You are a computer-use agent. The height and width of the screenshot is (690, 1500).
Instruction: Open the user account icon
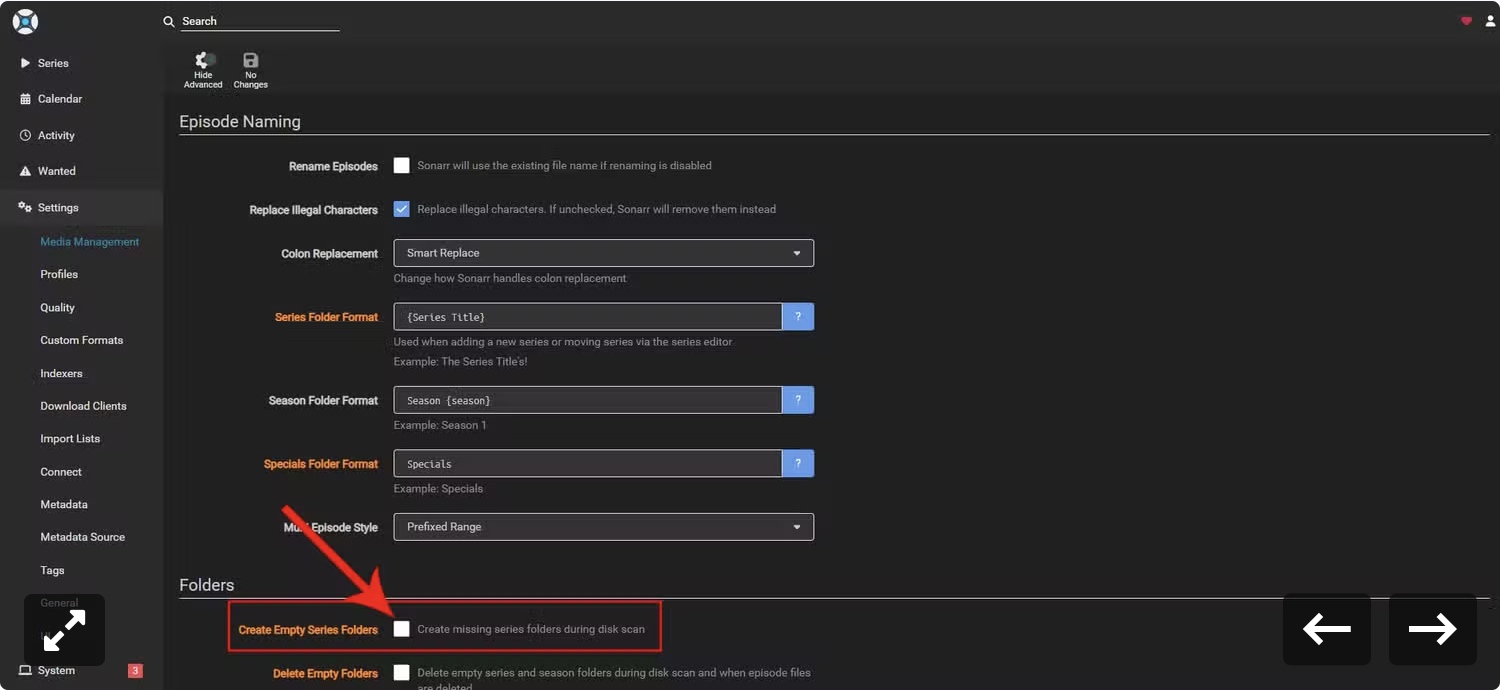click(x=1490, y=21)
